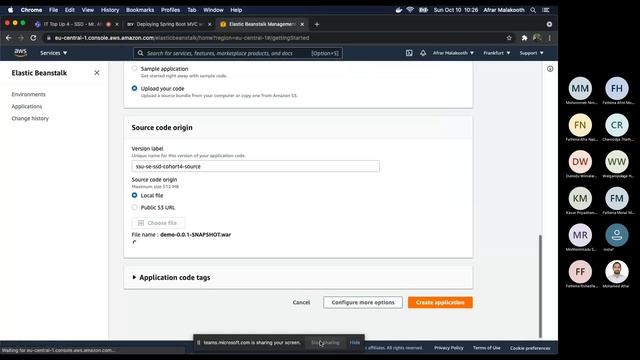Select participant FN avatar
The width and height of the screenshot is (640, 360).
coord(580,125)
